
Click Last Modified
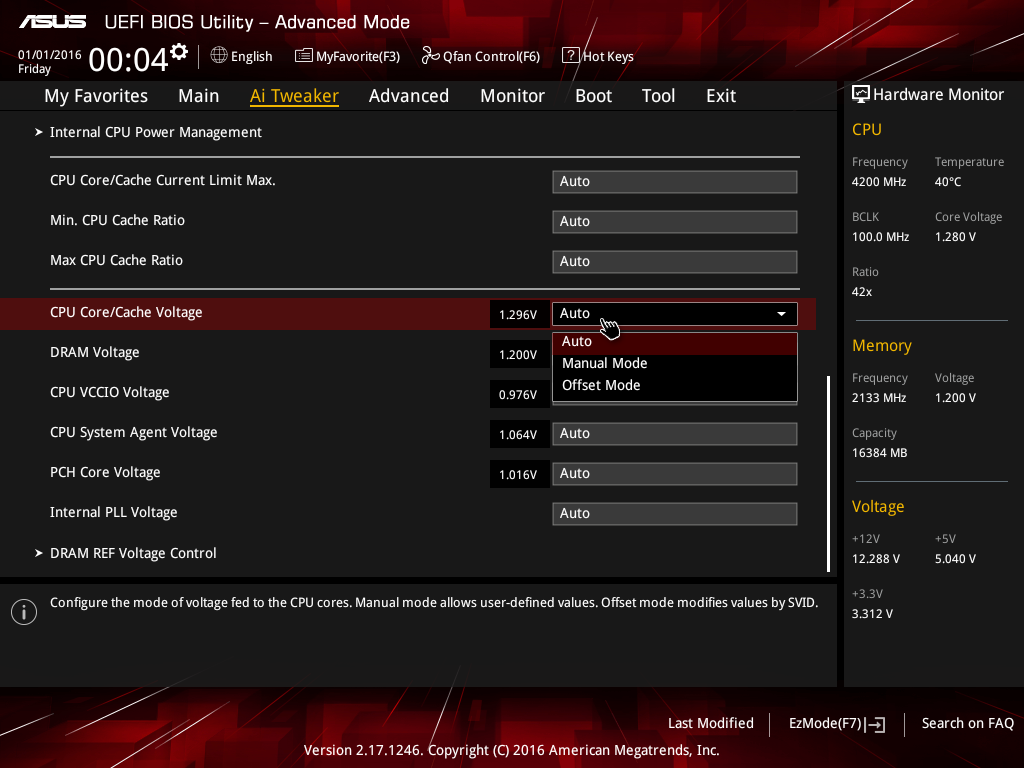tap(711, 724)
